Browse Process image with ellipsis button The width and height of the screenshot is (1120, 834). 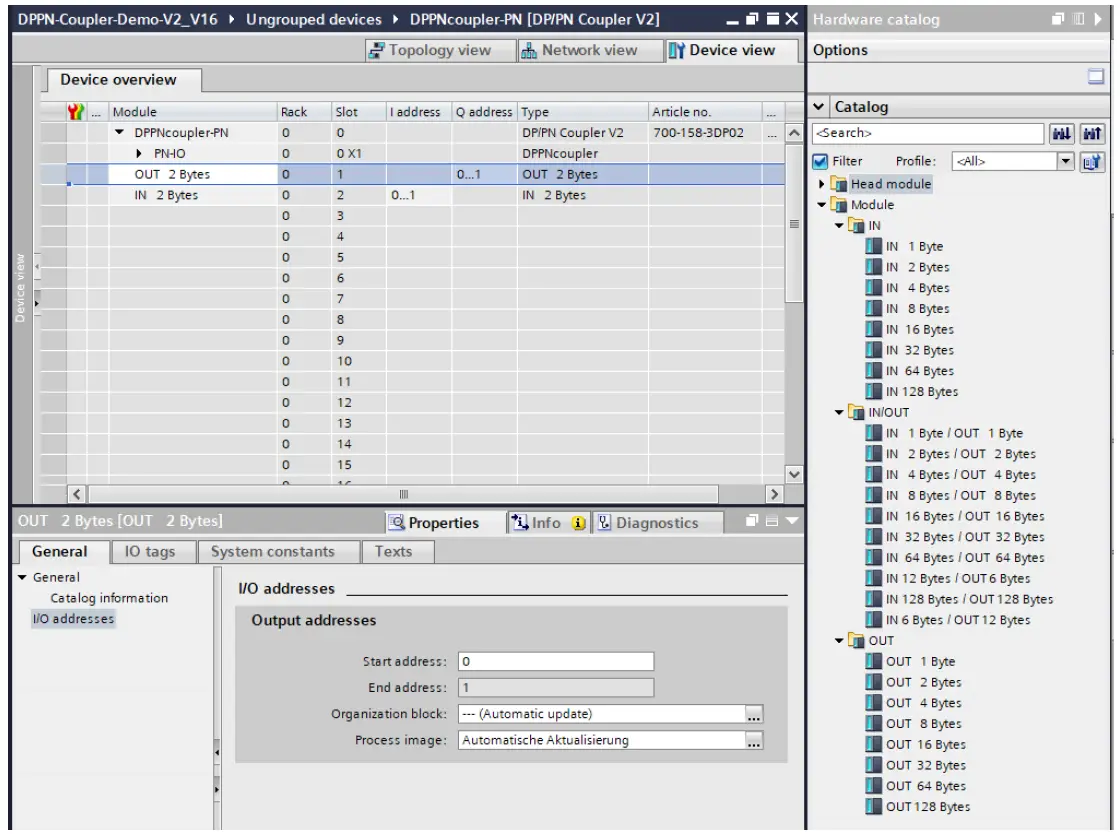[x=754, y=741]
